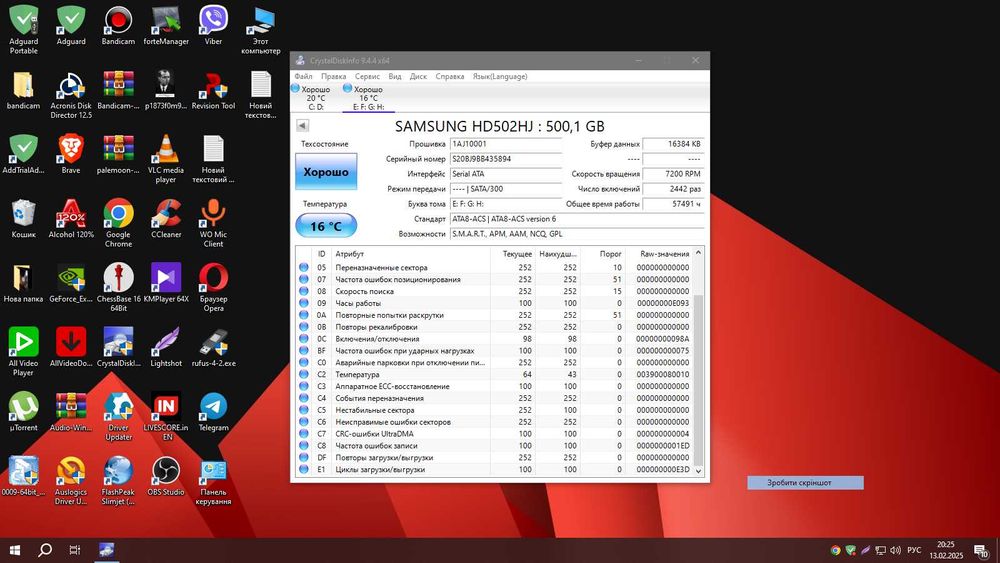Click the scrollbar up arrow in attribute list
The width and height of the screenshot is (1000, 563).
pos(698,253)
